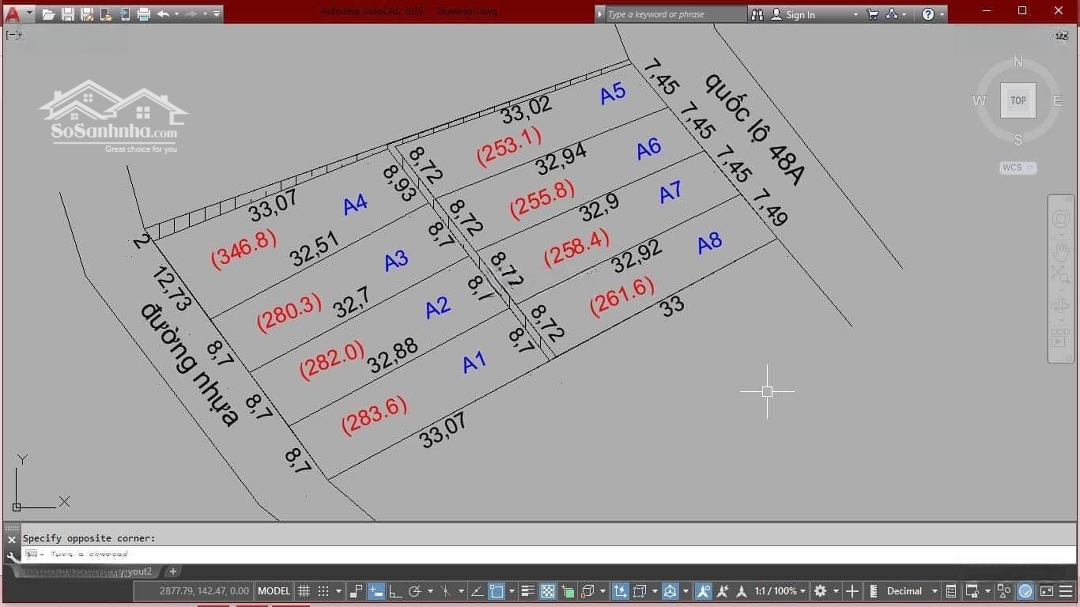Click the Open file folder icon
The width and height of the screenshot is (1080, 607).
pyautogui.click(x=48, y=14)
